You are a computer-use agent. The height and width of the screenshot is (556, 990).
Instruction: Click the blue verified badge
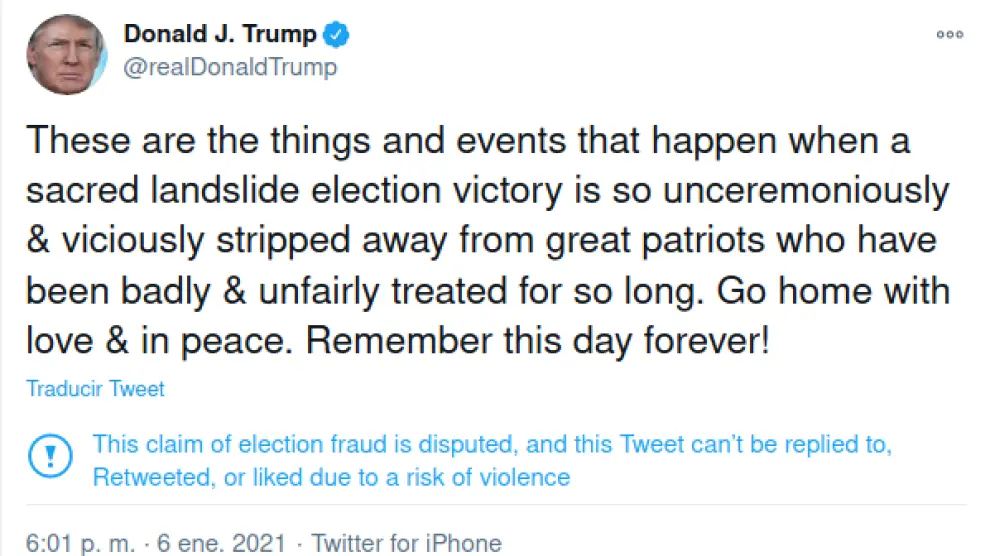tap(337, 34)
